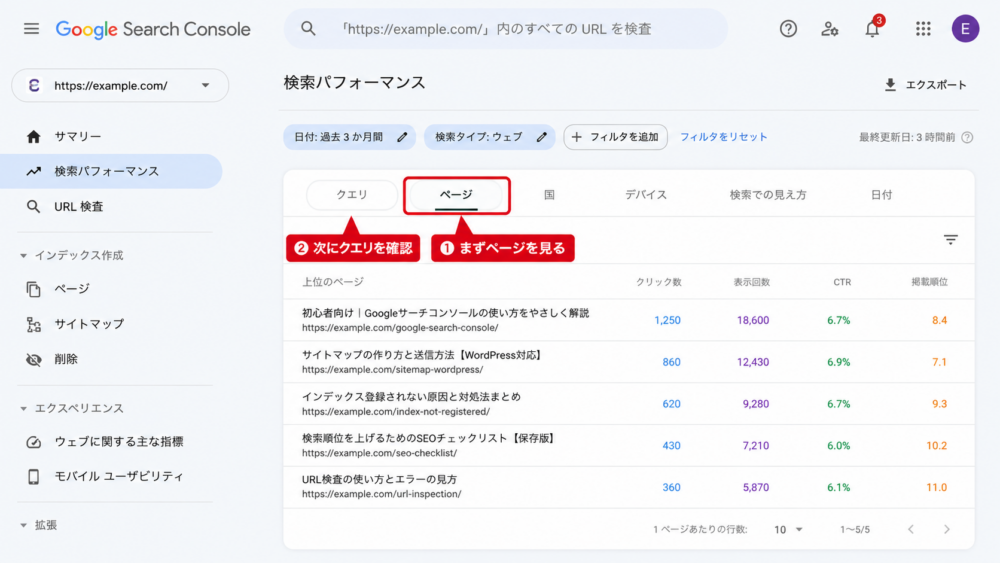Click the export download icon
1000x563 pixels.
click(x=890, y=85)
